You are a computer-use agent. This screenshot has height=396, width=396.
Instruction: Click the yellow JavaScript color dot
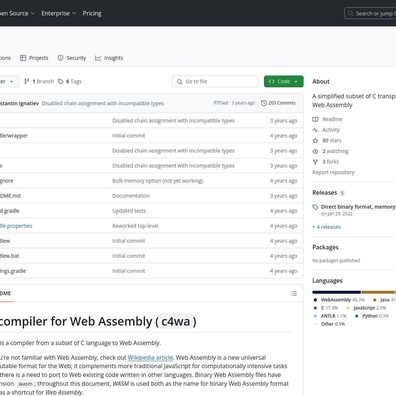(348, 308)
